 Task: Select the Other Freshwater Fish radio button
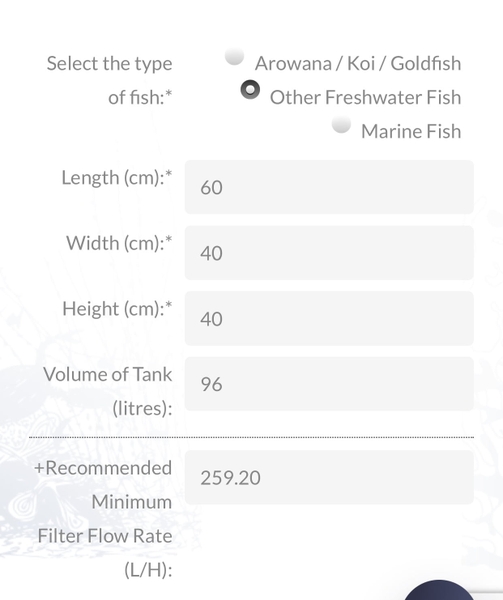pos(250,90)
